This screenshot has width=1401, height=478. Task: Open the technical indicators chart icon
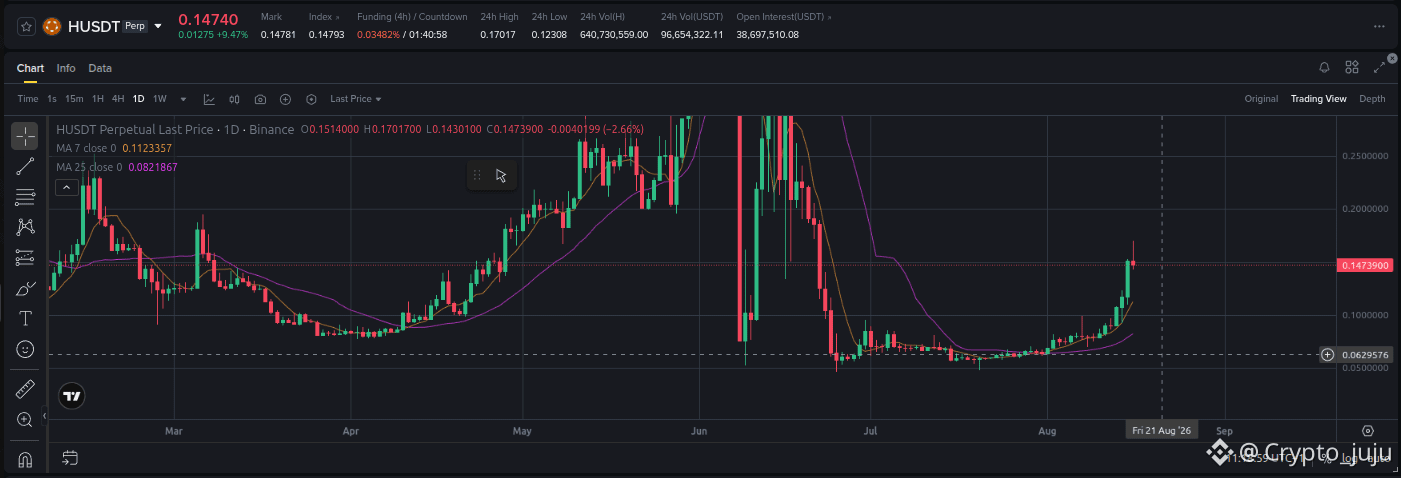coord(210,99)
